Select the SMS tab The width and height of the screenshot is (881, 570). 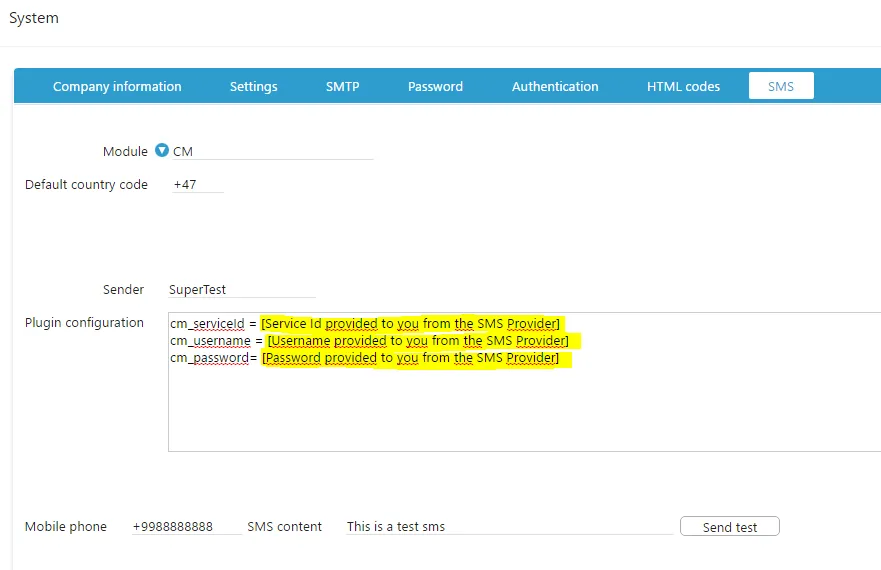click(x=781, y=86)
